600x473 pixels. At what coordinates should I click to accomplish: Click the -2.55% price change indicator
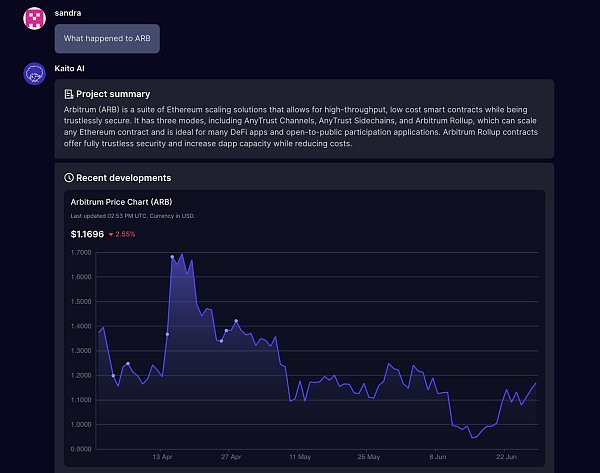124,234
